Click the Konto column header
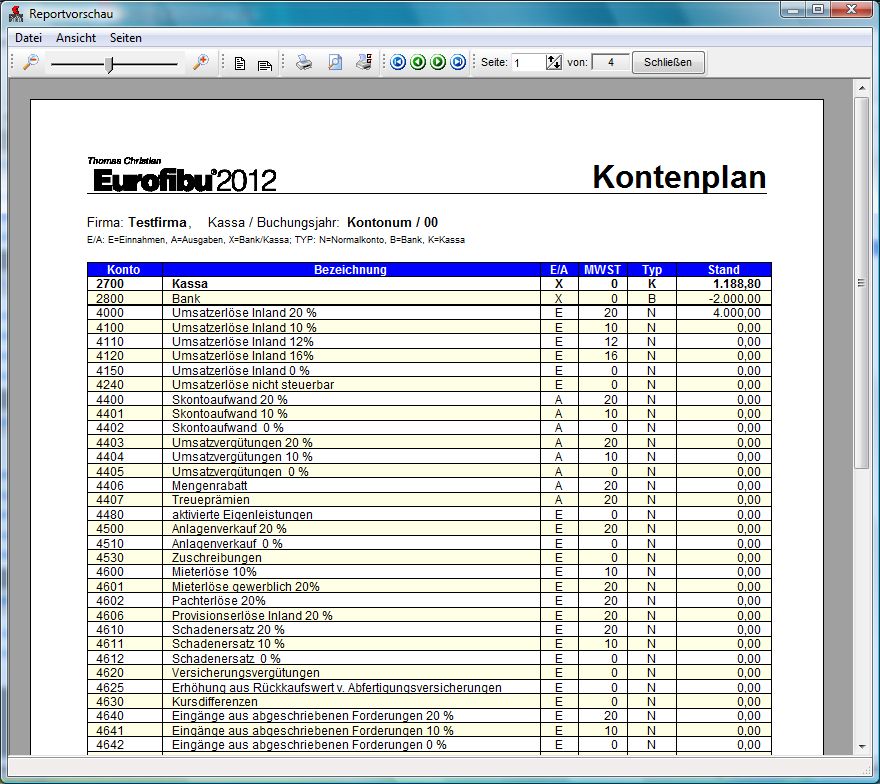The height and width of the screenshot is (784, 880). coord(124,269)
